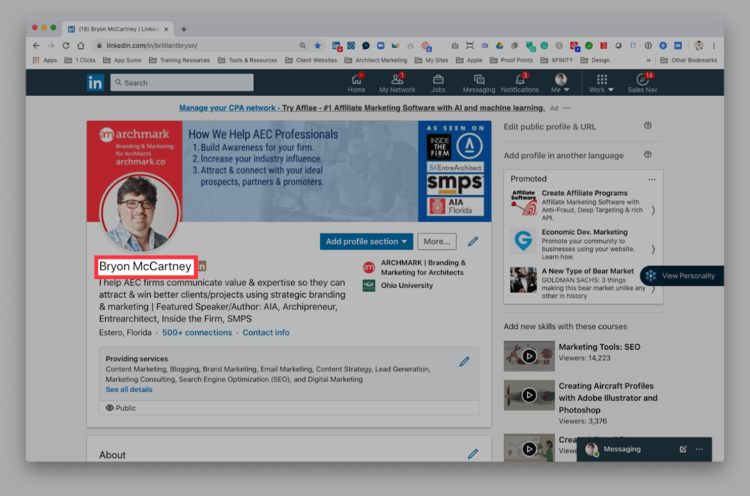Click browser forward arrow
The width and height of the screenshot is (750, 496).
pos(51,45)
